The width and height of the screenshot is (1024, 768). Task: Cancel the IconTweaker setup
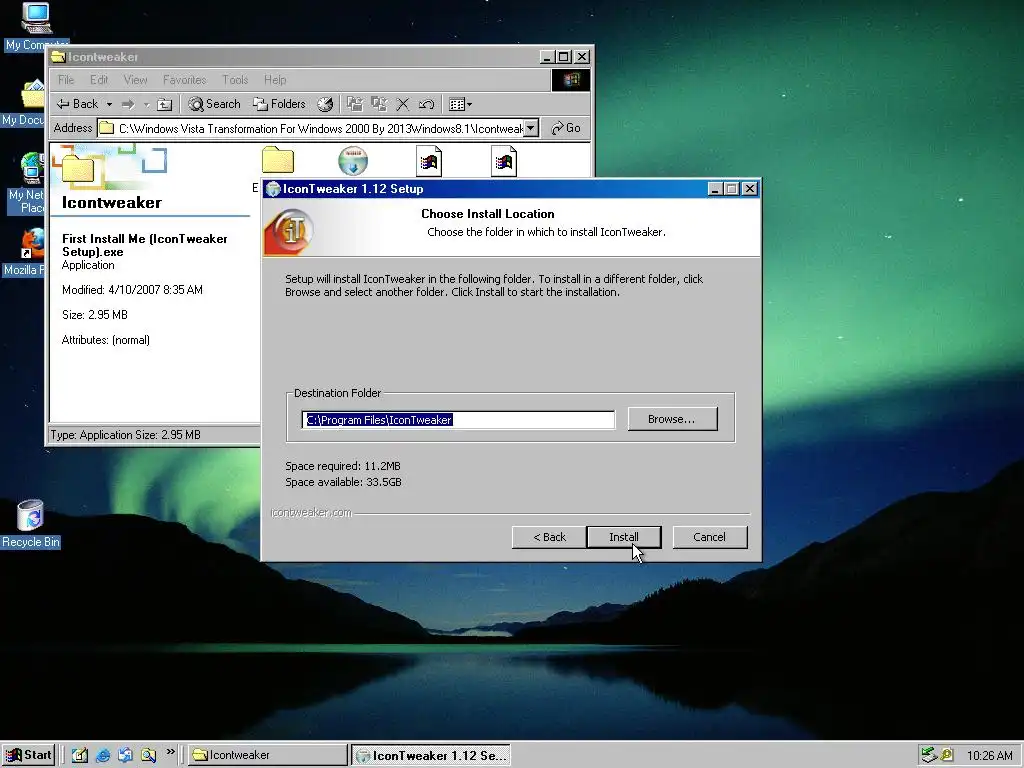click(x=709, y=537)
